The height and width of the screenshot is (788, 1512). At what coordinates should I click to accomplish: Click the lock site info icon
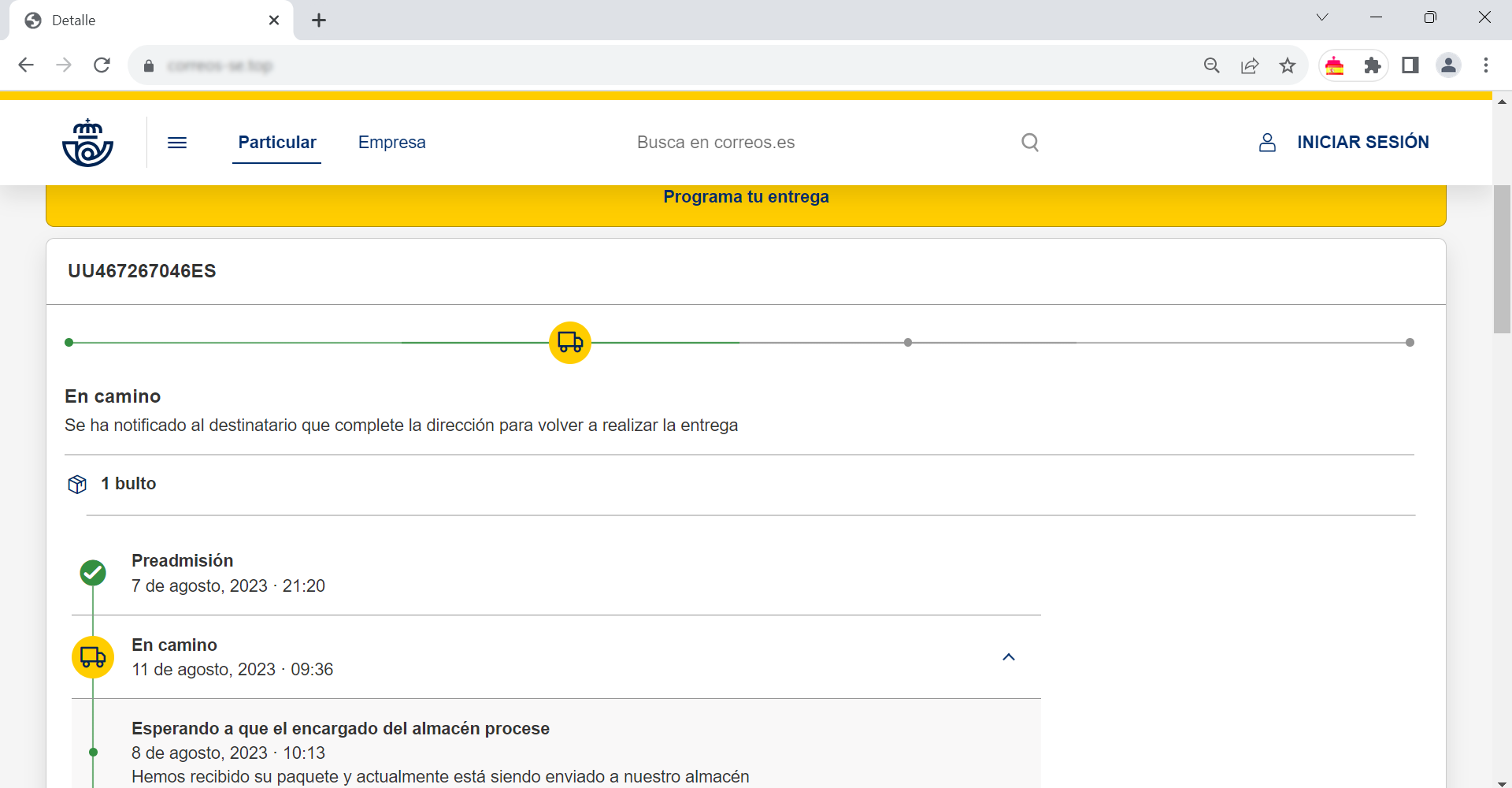(149, 66)
